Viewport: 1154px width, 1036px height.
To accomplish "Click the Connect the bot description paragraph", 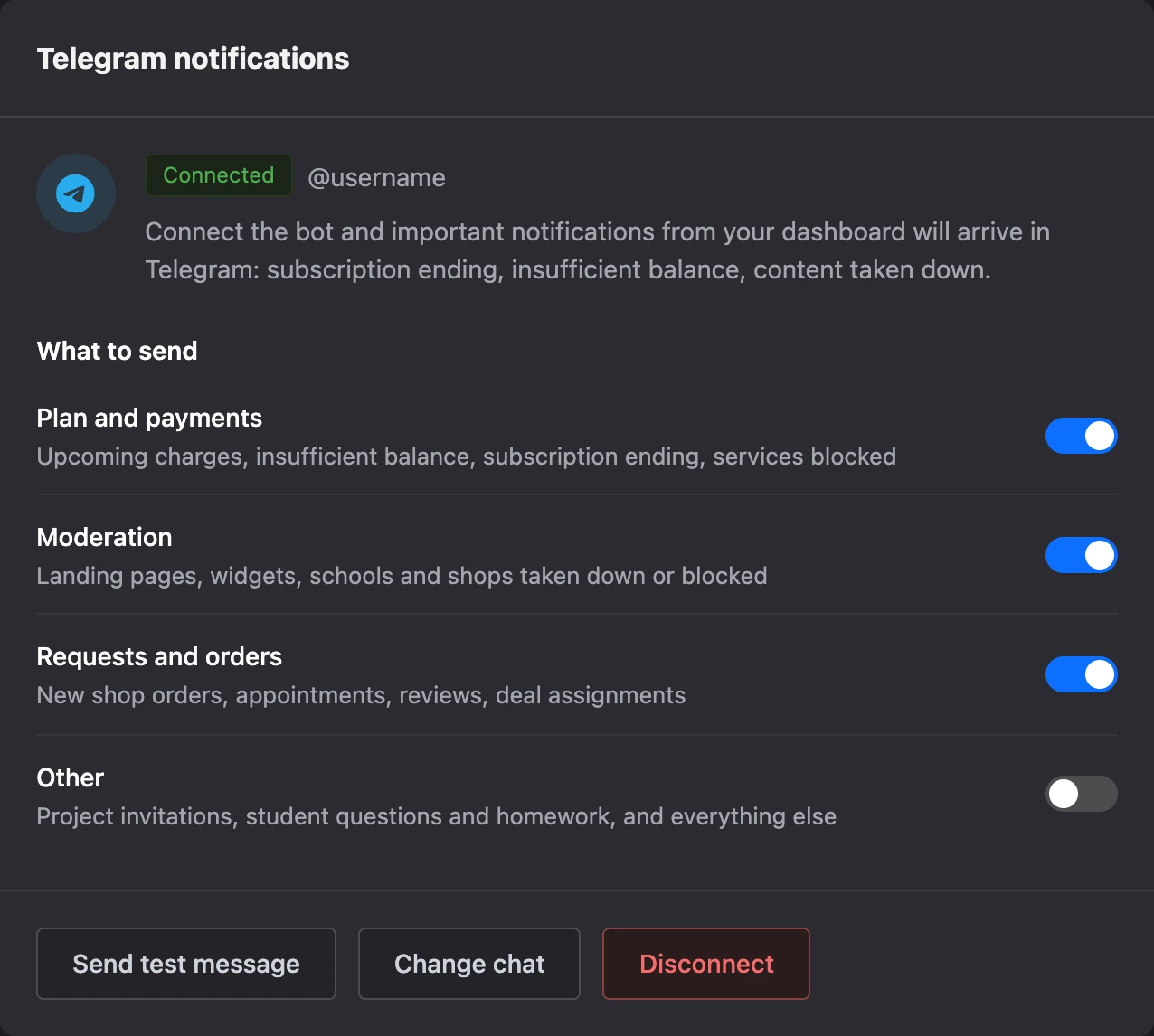I will pyautogui.click(x=598, y=250).
